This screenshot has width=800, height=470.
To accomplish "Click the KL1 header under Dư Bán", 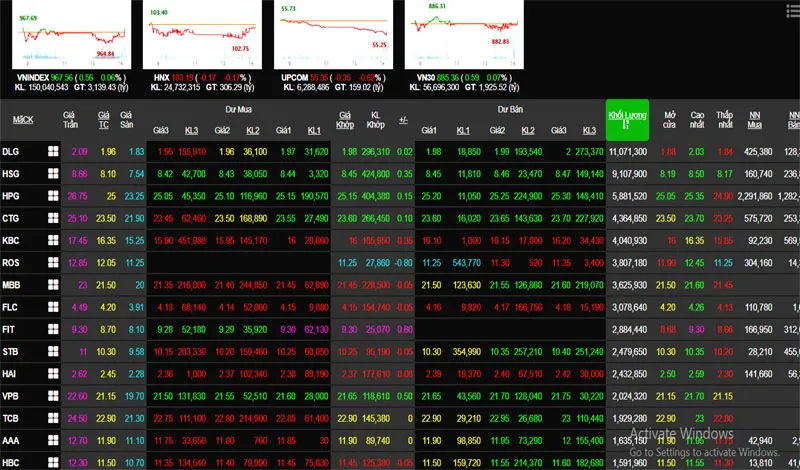I will (x=463, y=131).
